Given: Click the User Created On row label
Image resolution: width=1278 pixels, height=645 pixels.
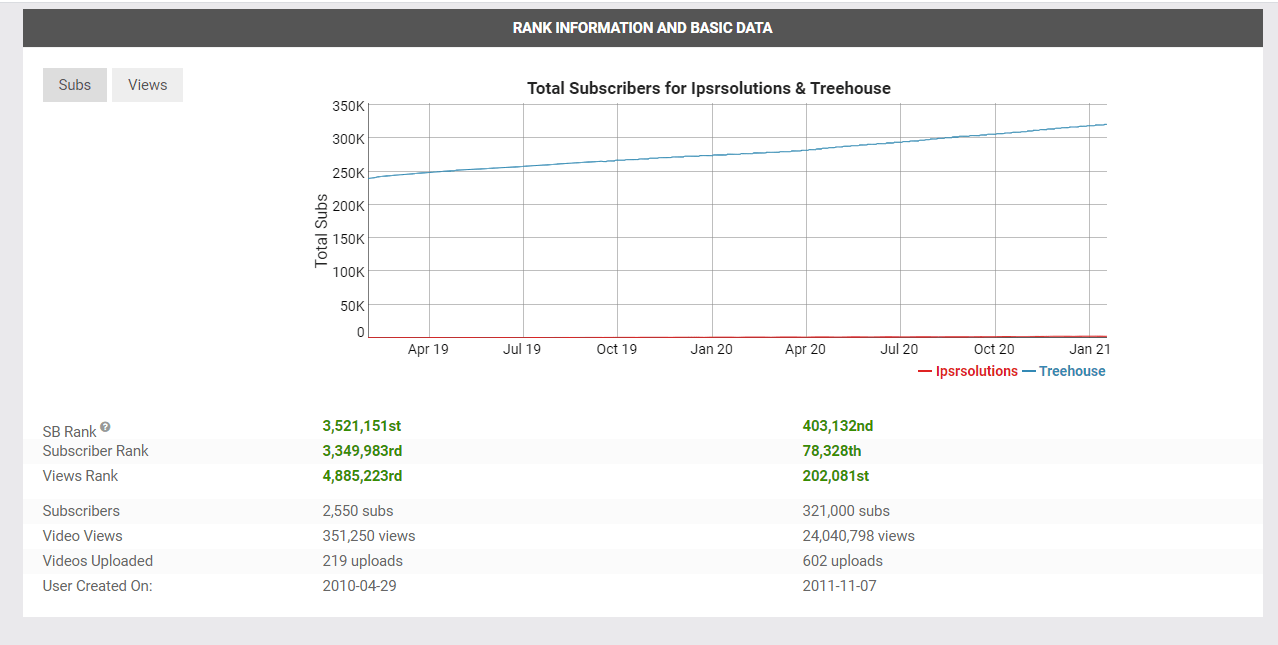Looking at the screenshot, I should 97,586.
